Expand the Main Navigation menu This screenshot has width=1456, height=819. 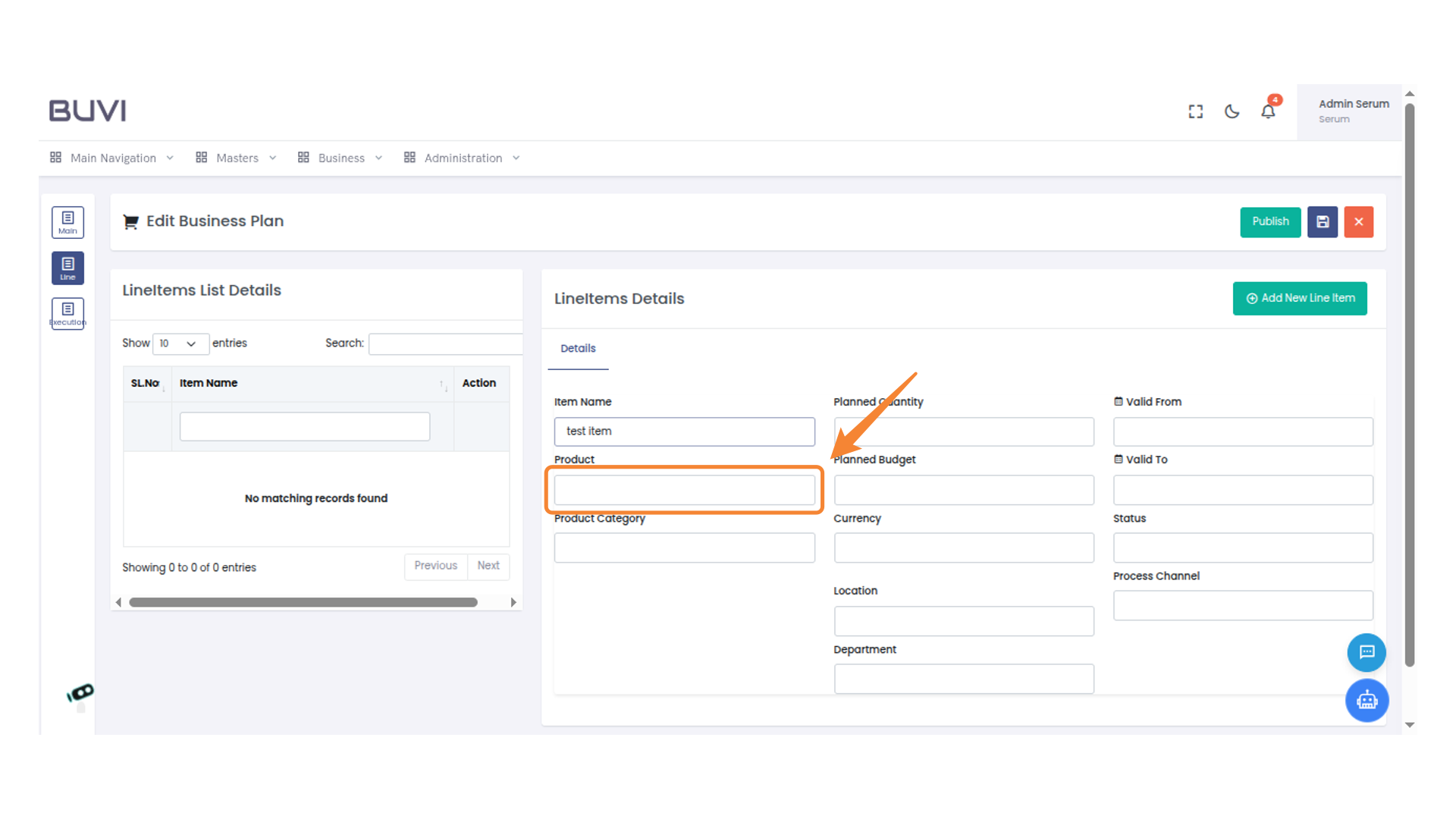(x=113, y=158)
